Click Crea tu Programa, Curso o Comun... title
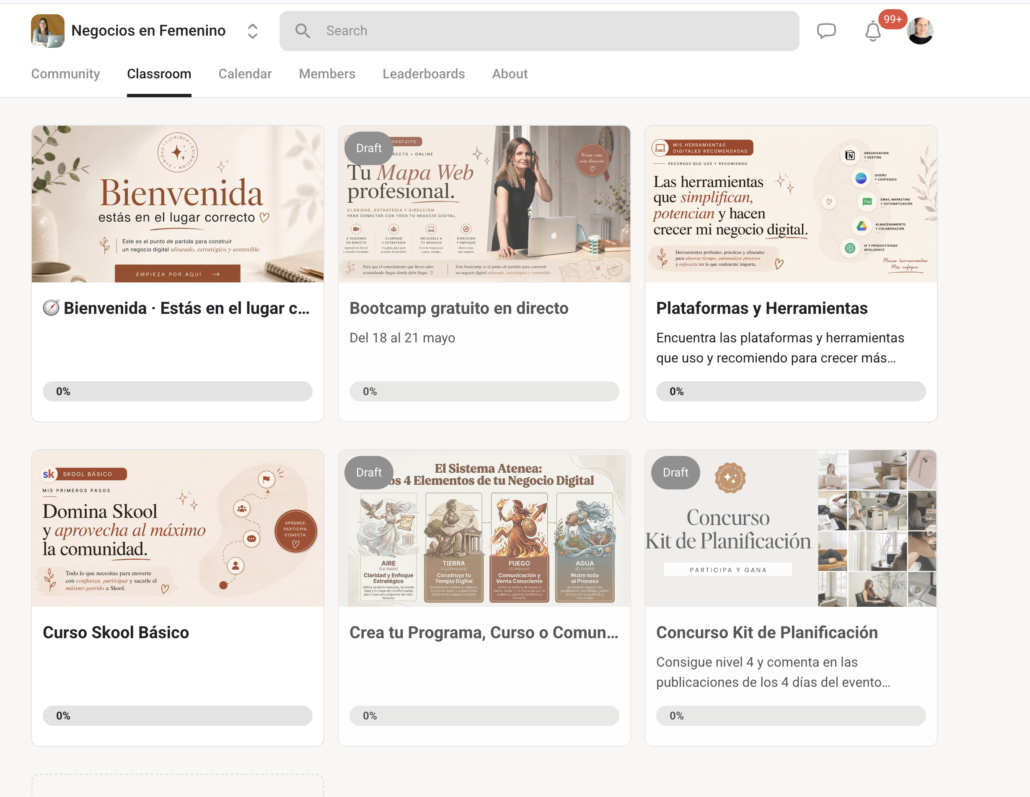 coord(483,632)
